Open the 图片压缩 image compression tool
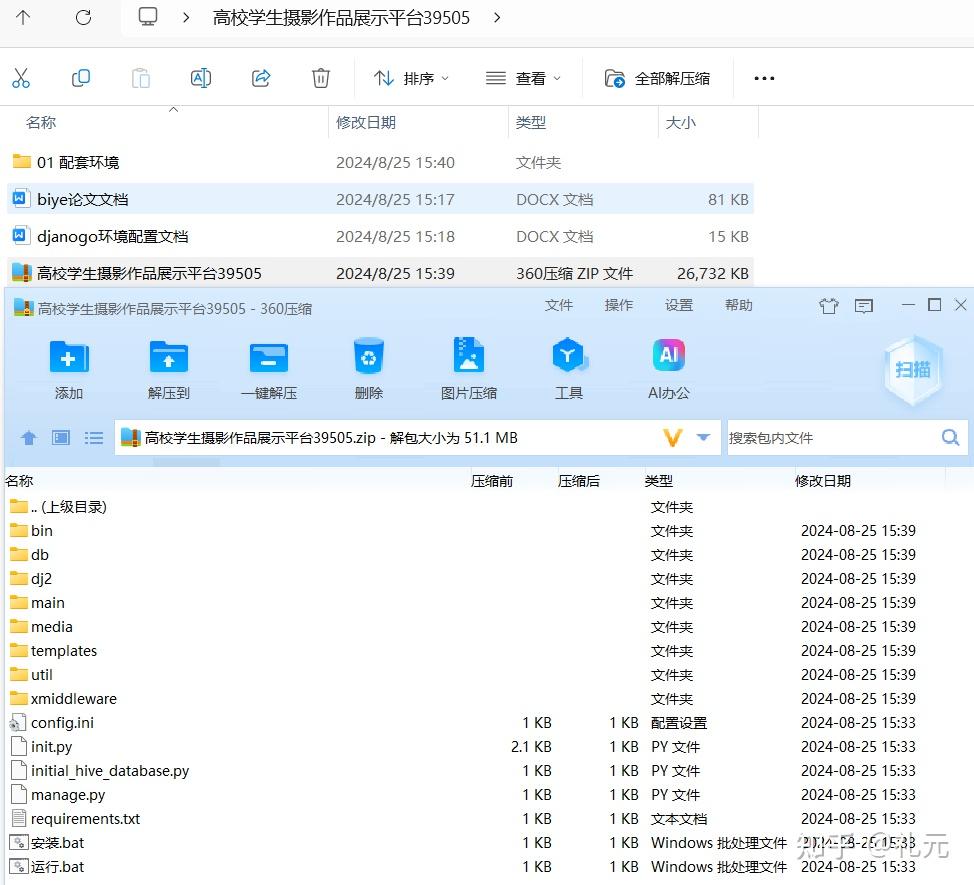 (468, 366)
